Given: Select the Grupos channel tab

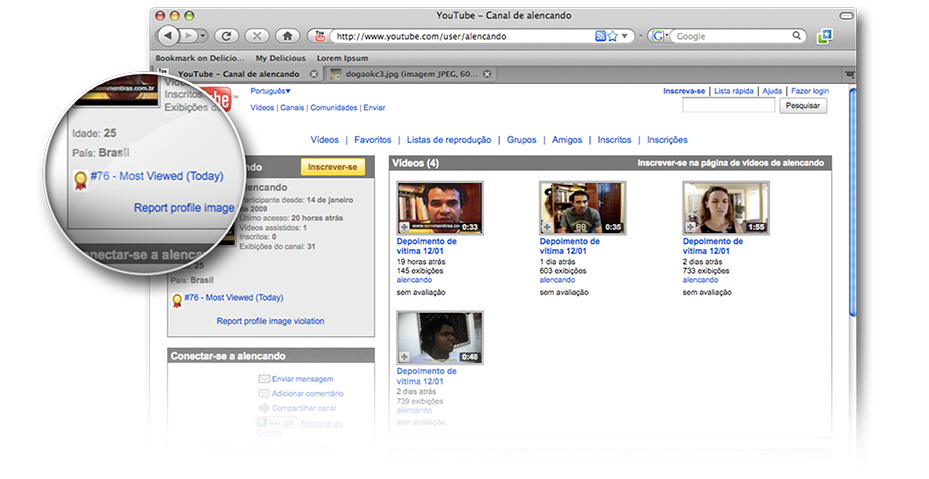Looking at the screenshot, I should coord(521,140).
